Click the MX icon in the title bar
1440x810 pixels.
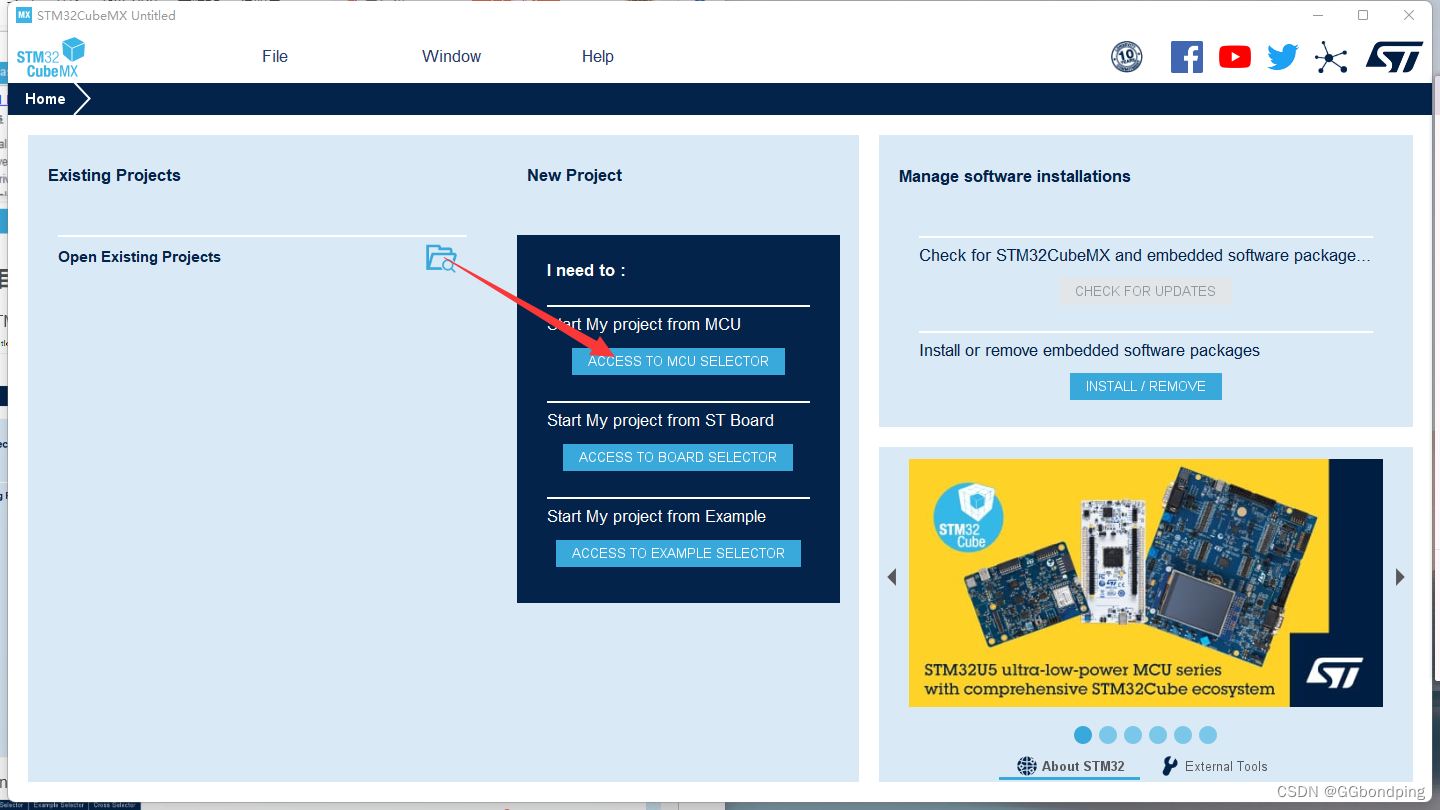24,15
